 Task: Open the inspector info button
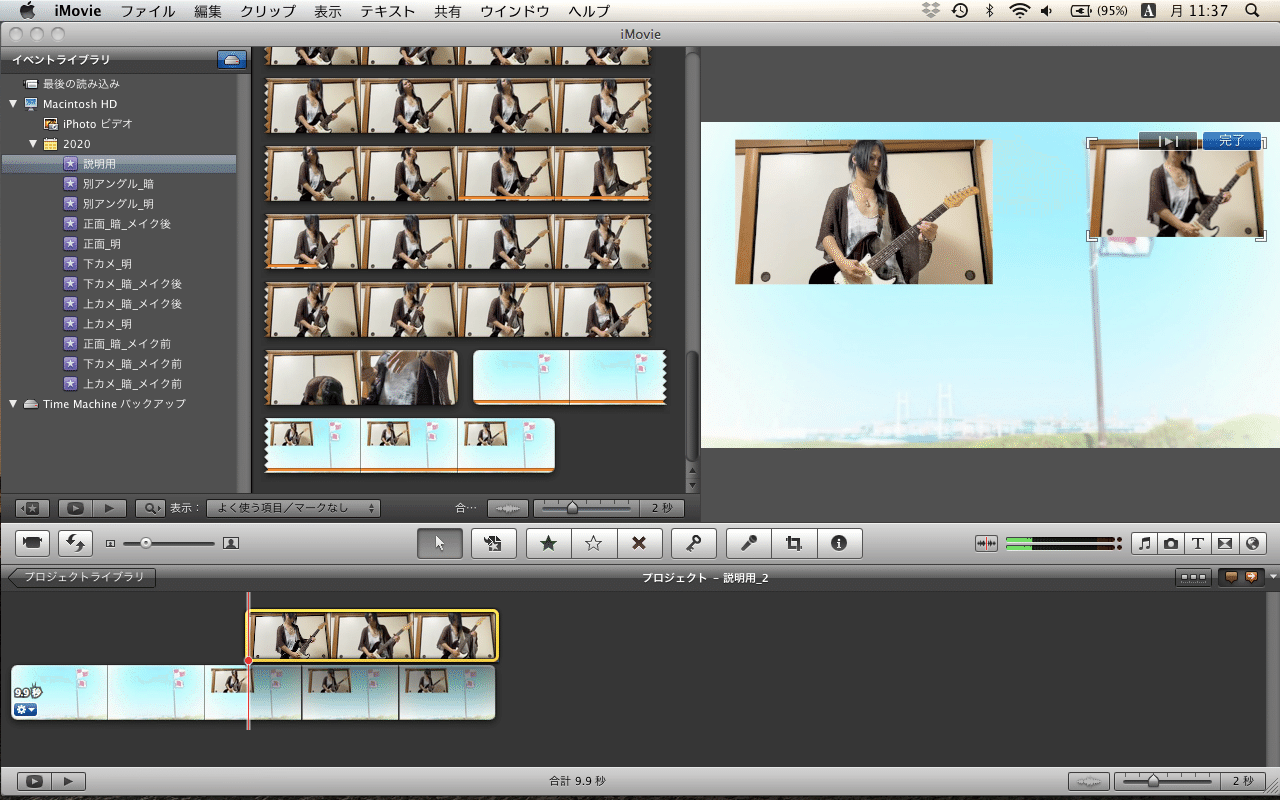click(x=839, y=543)
